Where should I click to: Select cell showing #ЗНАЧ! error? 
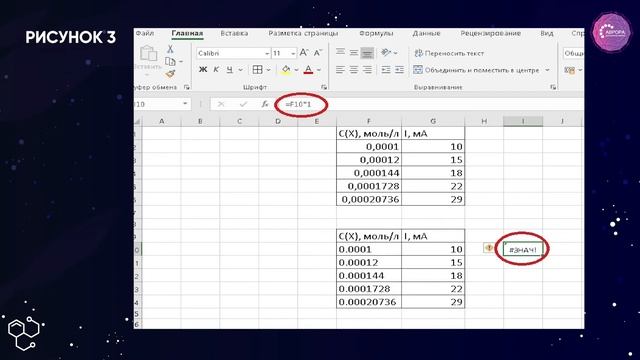click(x=523, y=249)
